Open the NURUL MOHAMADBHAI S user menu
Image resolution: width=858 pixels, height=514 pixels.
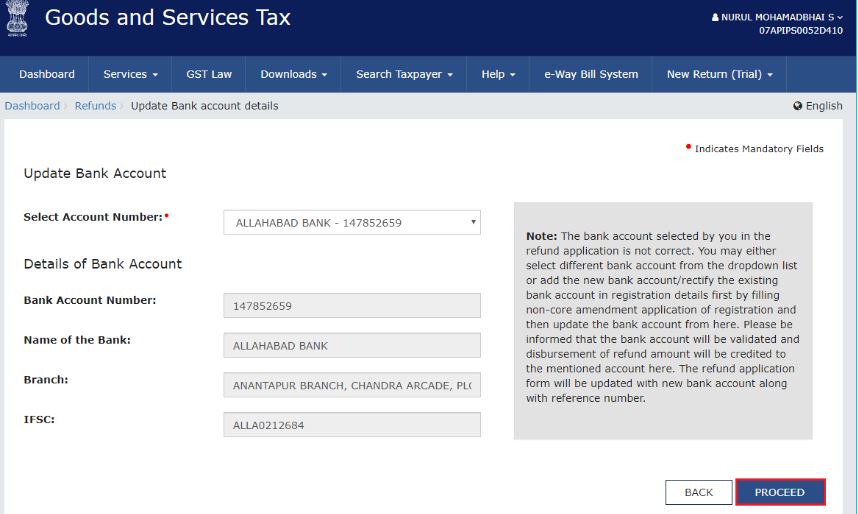[777, 17]
